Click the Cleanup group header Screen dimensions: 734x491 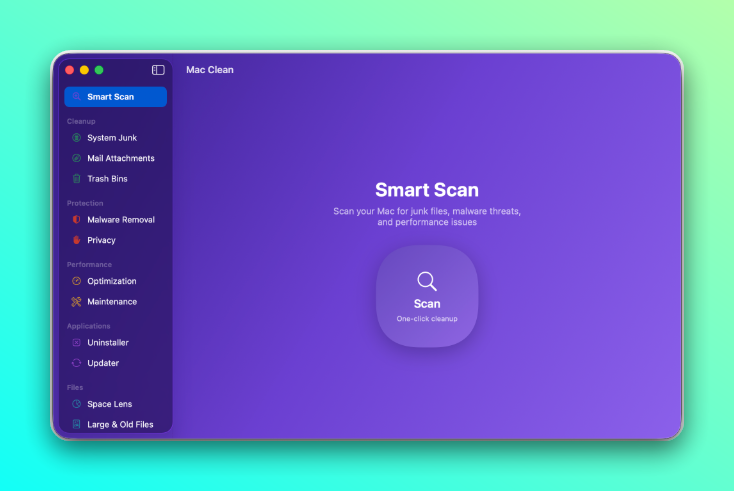(x=81, y=121)
